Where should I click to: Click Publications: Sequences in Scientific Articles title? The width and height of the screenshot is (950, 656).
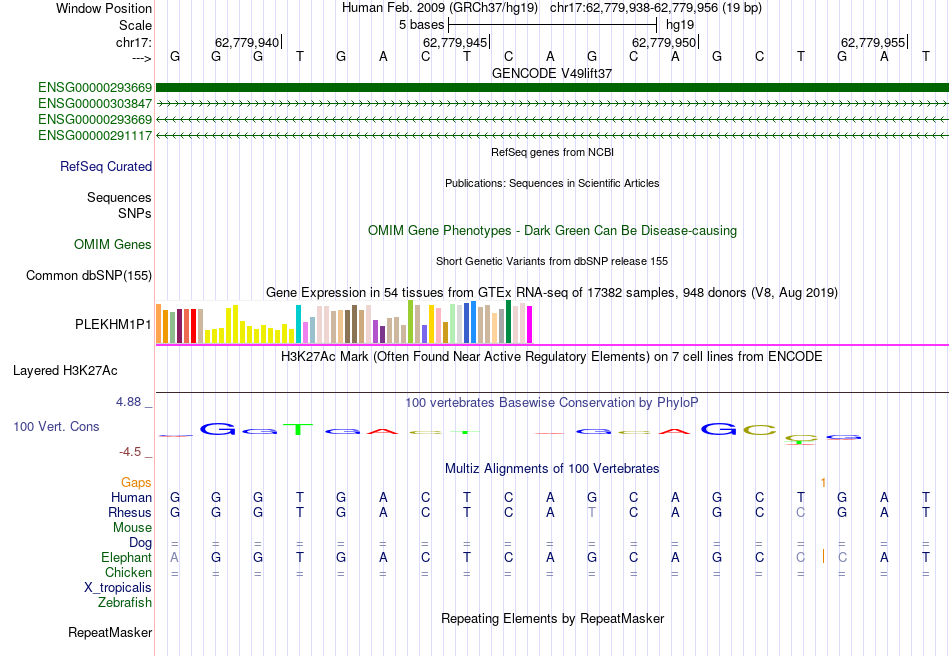coord(552,184)
